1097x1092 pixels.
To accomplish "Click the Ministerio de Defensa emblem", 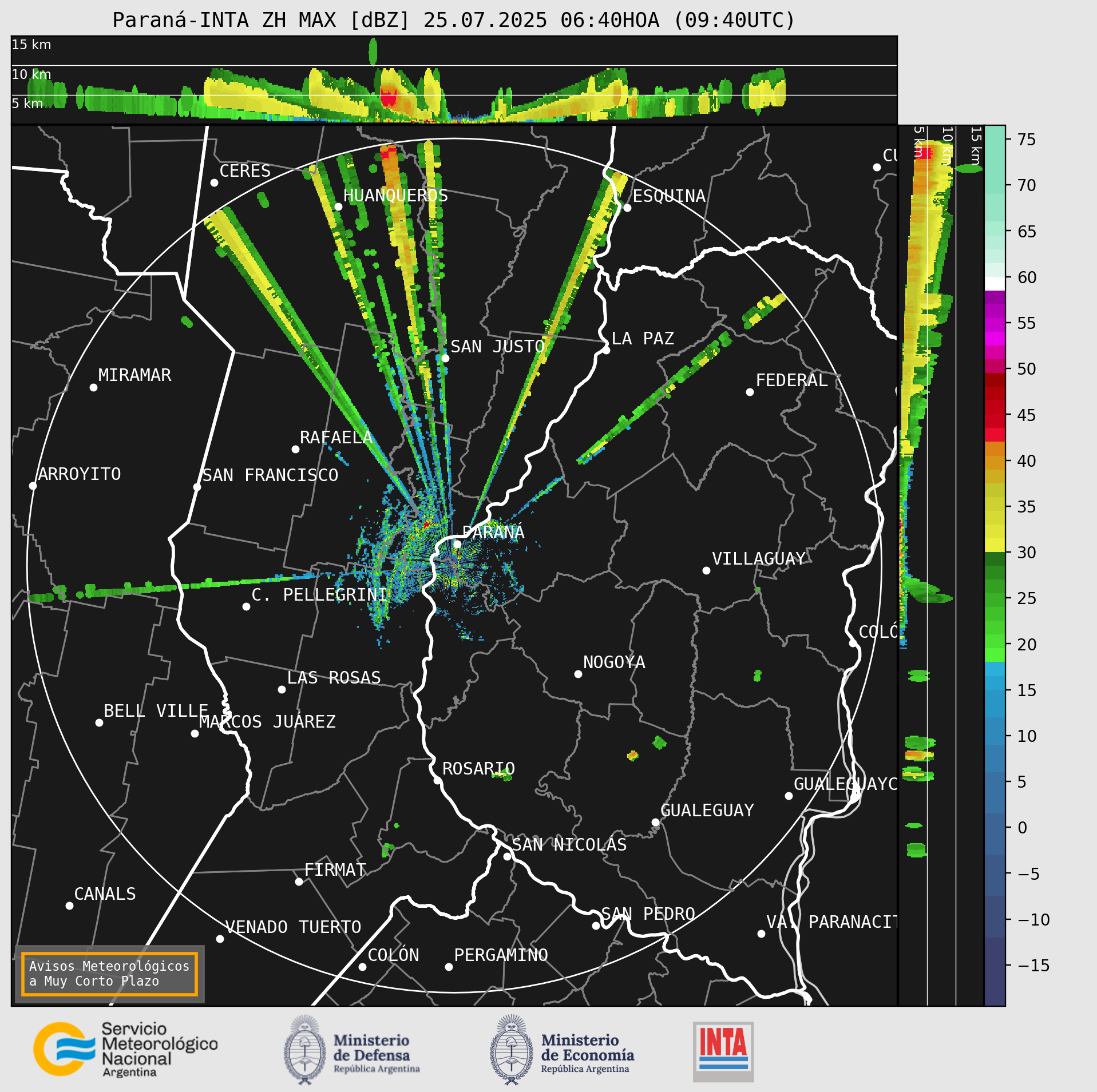I will pos(305,1050).
